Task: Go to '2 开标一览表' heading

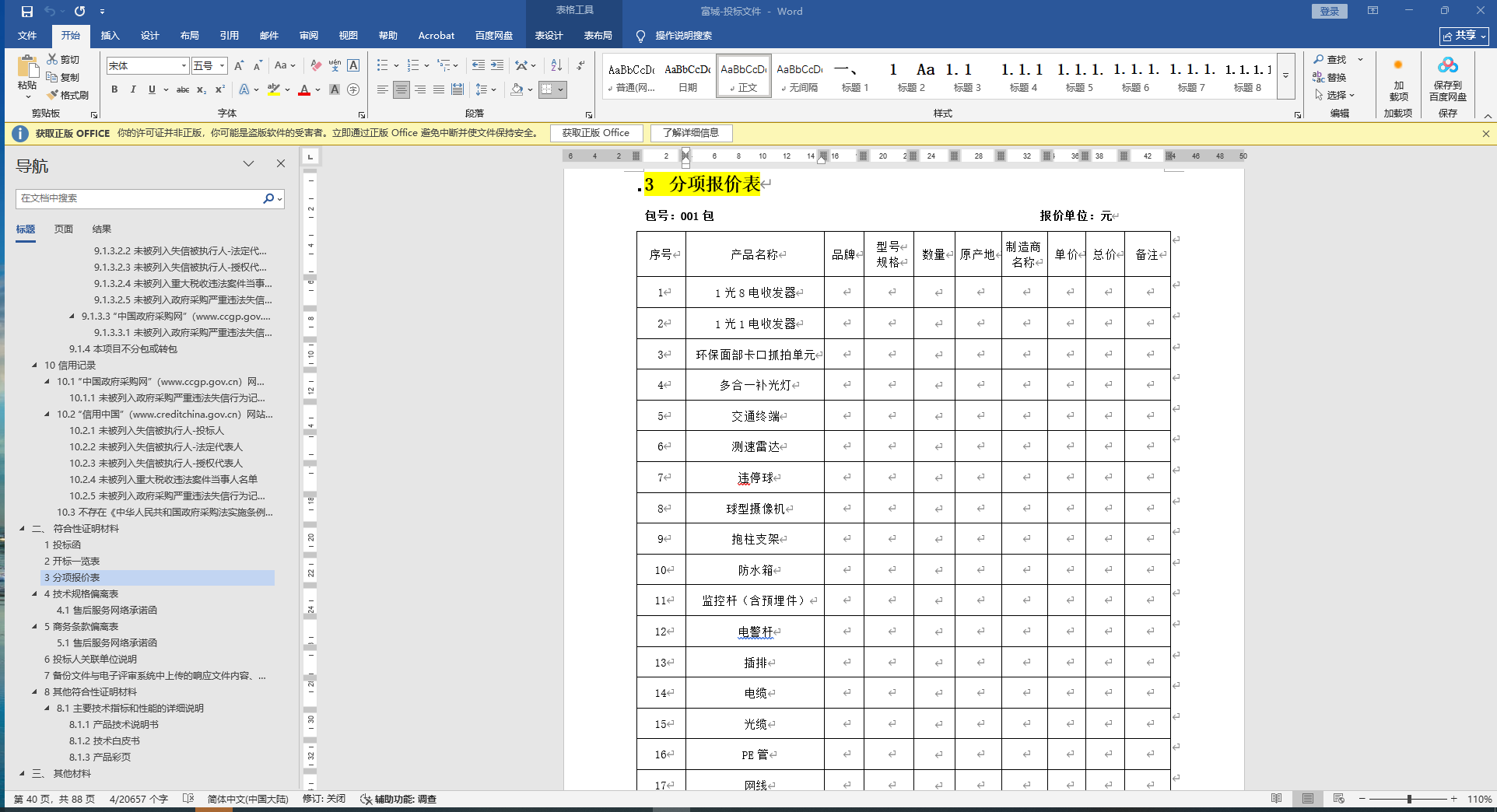Action: pyautogui.click(x=72, y=561)
